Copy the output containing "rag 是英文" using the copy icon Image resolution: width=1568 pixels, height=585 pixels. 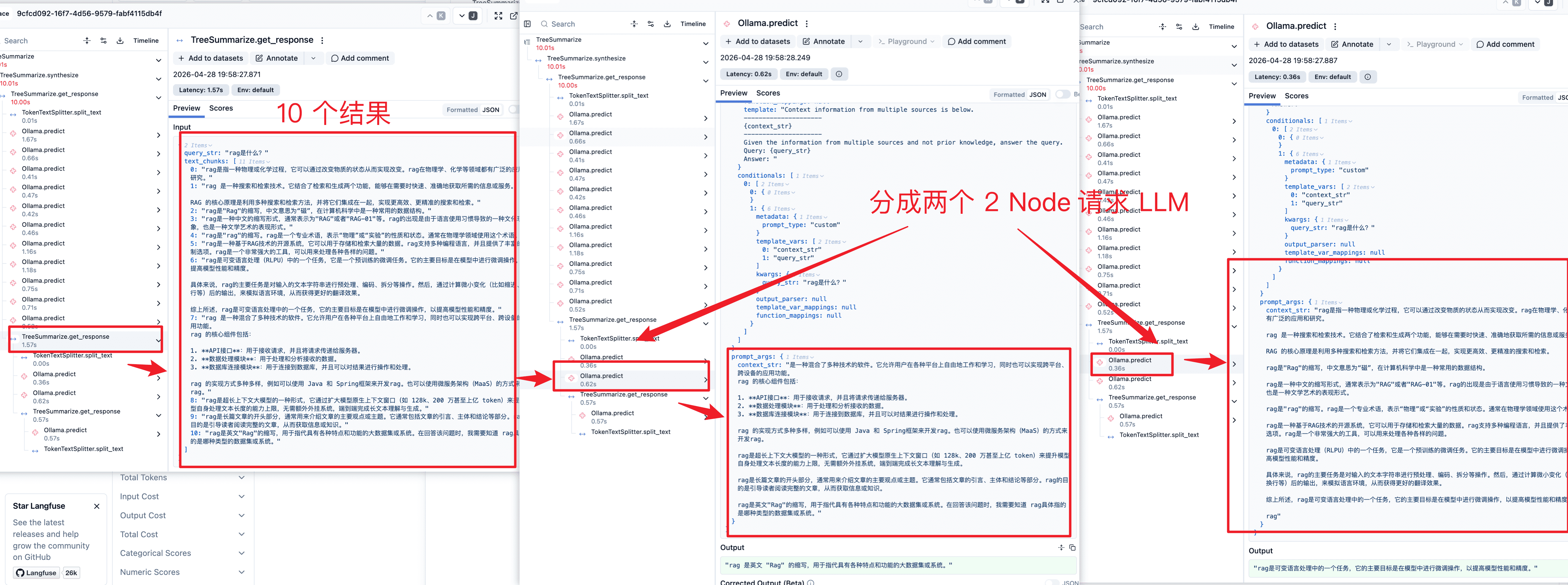point(1072,547)
